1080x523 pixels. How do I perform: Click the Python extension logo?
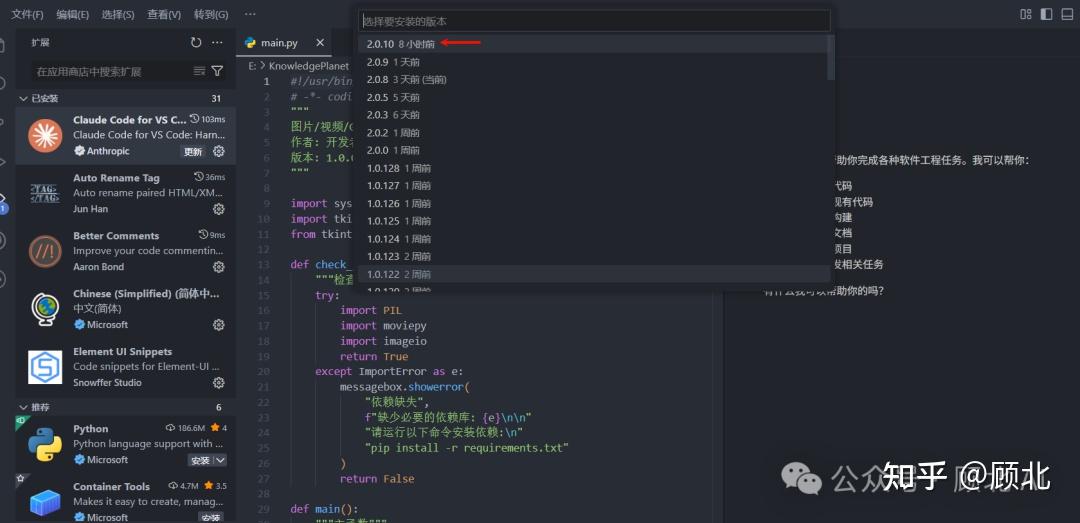tap(45, 444)
